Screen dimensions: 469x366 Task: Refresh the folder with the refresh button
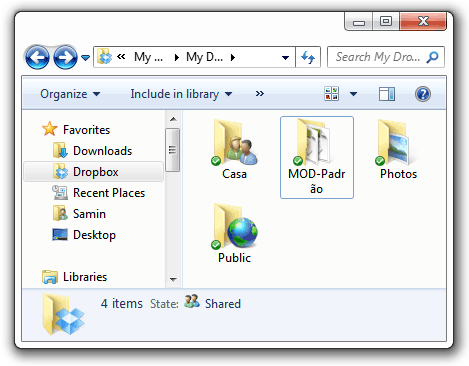coord(308,57)
